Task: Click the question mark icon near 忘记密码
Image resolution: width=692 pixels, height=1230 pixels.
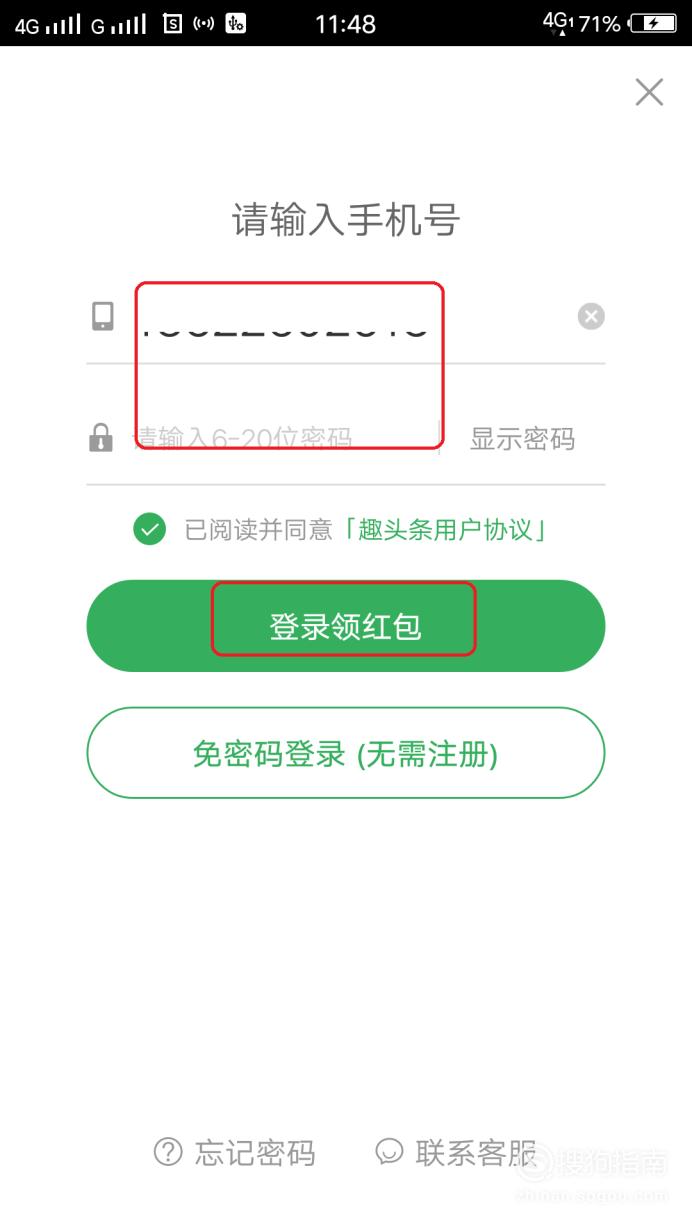Action: click(x=167, y=1152)
